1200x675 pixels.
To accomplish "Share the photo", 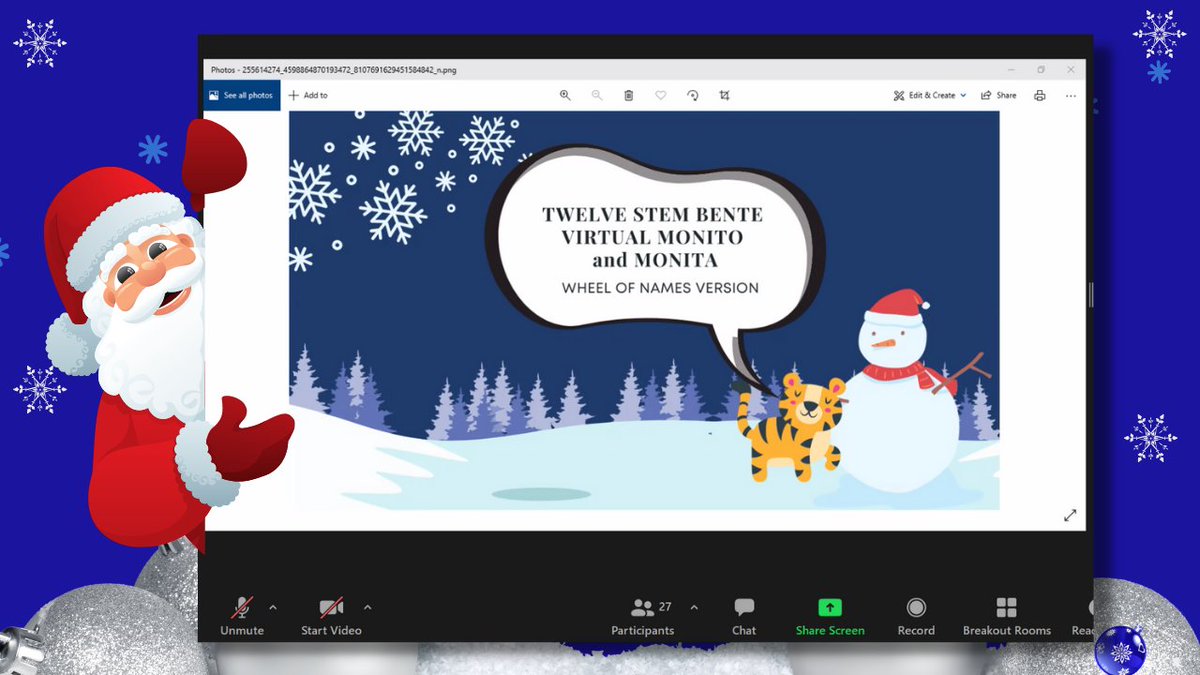I will pos(998,95).
